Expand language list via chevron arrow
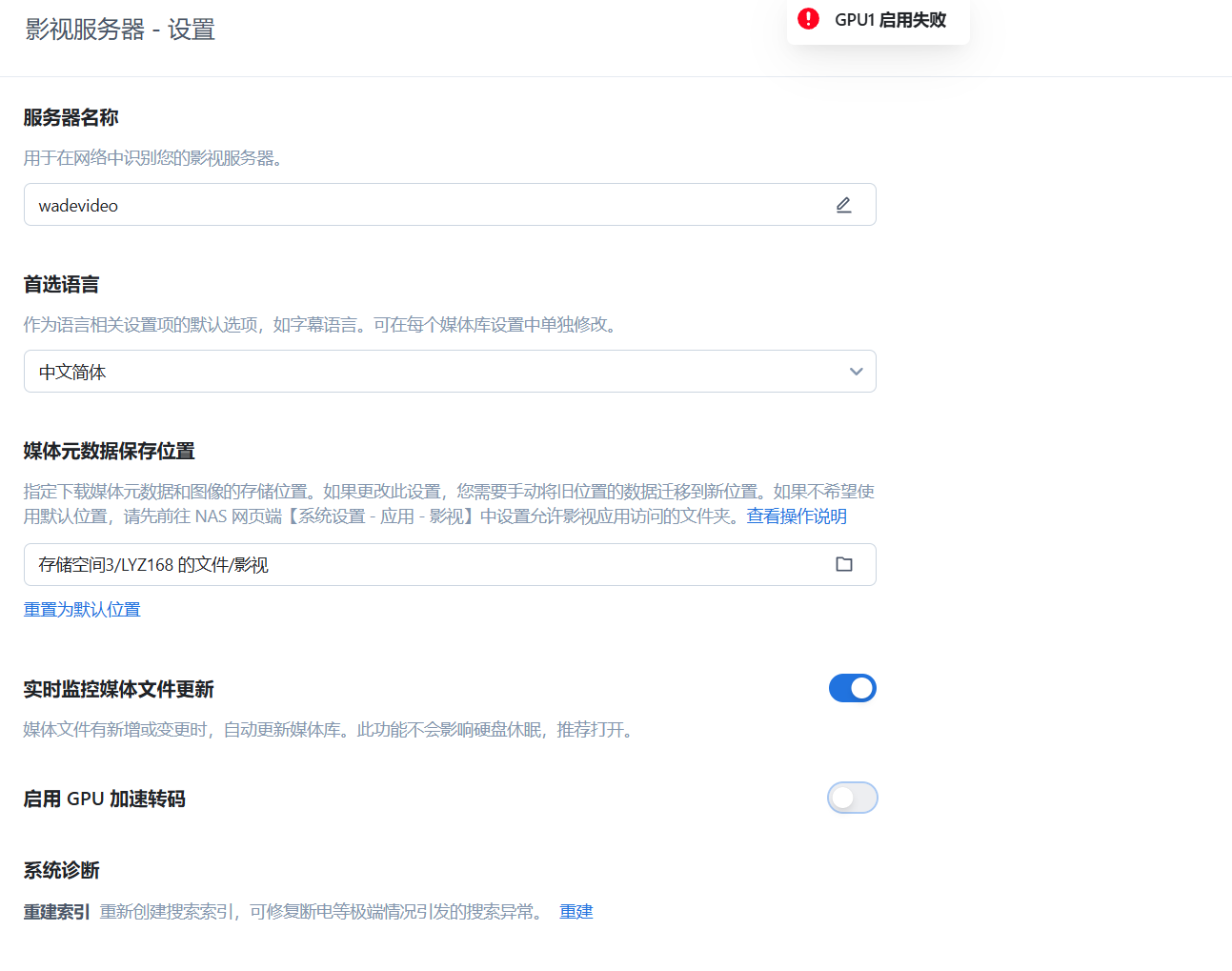This screenshot has height=971, width=1232. (856, 372)
